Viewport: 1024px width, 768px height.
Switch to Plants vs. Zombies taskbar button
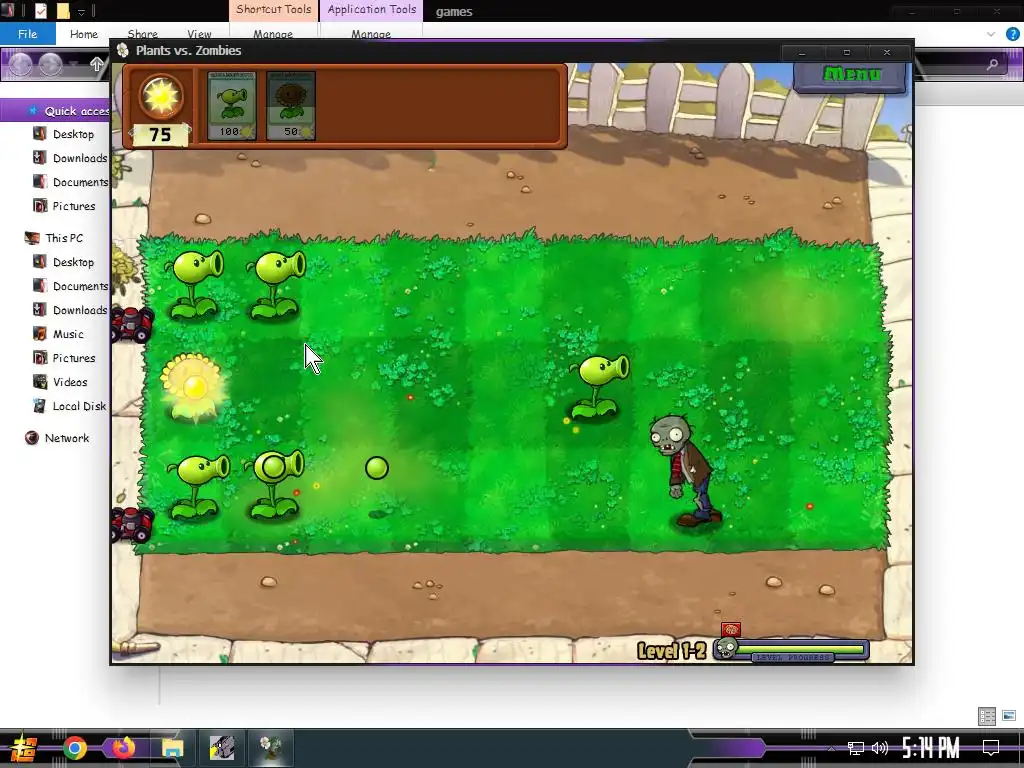271,748
